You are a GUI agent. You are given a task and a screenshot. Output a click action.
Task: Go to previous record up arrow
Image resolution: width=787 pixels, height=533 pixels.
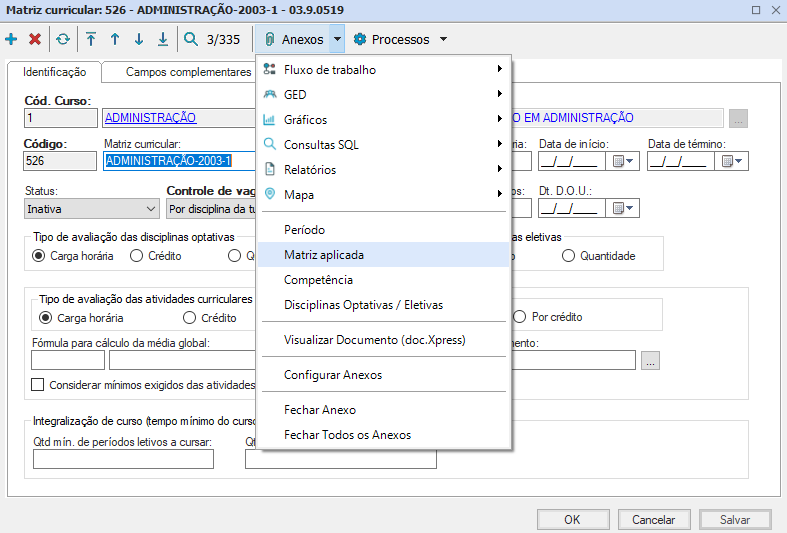coord(115,40)
